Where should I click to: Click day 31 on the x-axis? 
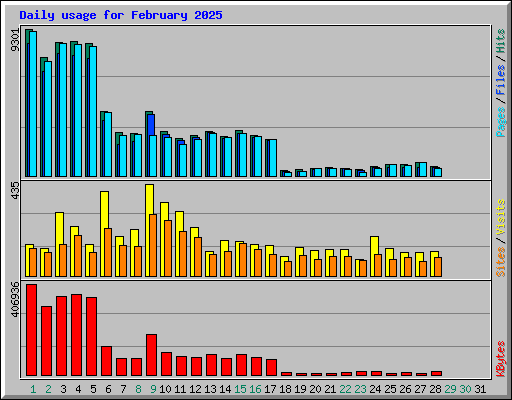pos(480,389)
